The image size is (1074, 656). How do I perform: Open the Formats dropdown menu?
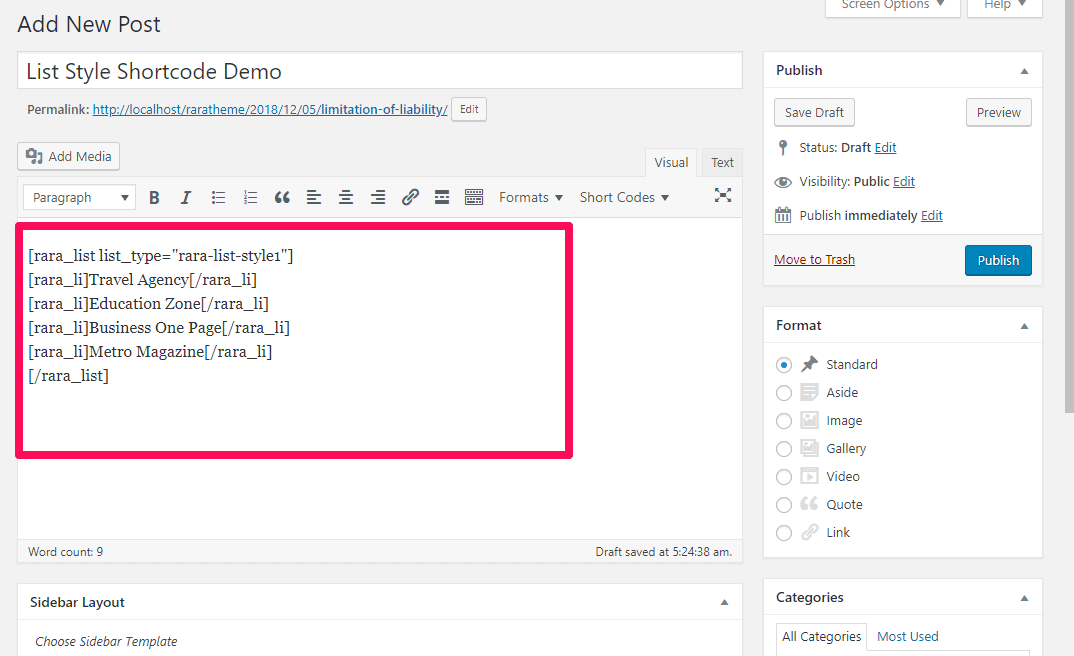coord(531,197)
